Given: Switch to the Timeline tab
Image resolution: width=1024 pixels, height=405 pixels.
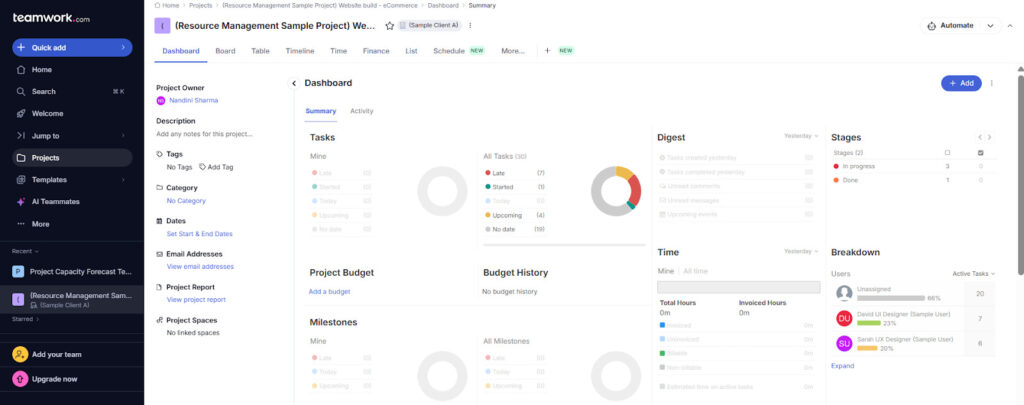Looking at the screenshot, I should click(x=300, y=51).
